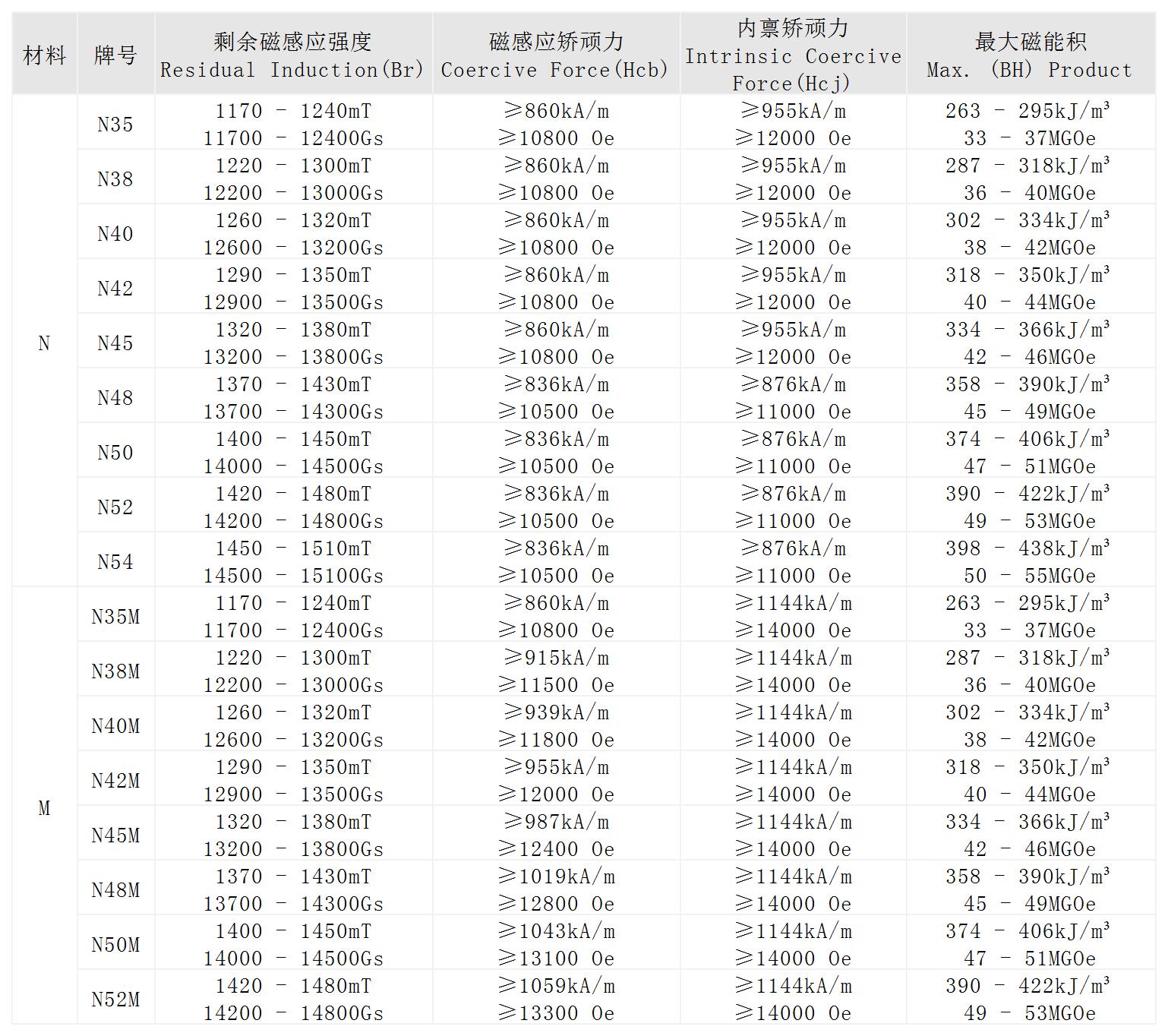Click the 1450 - 1510mT residual induction value
The width and height of the screenshot is (1168, 1036).
pyautogui.click(x=293, y=548)
